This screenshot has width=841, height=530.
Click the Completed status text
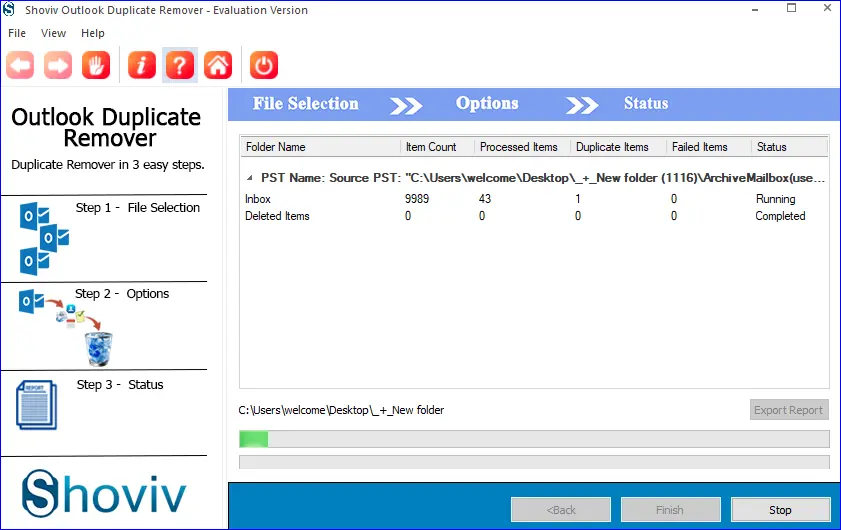click(780, 216)
